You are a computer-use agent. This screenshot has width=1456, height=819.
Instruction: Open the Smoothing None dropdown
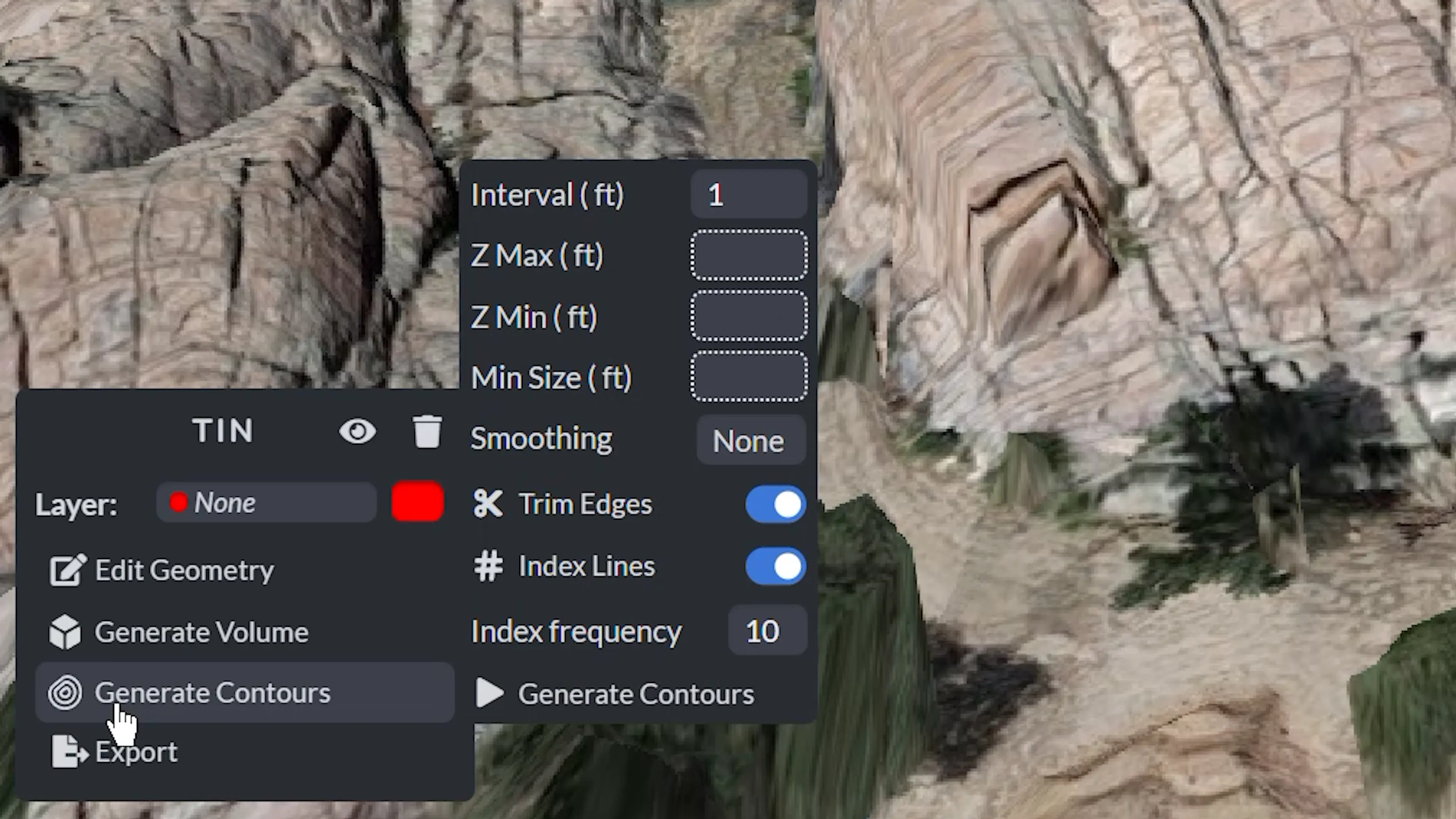(750, 440)
